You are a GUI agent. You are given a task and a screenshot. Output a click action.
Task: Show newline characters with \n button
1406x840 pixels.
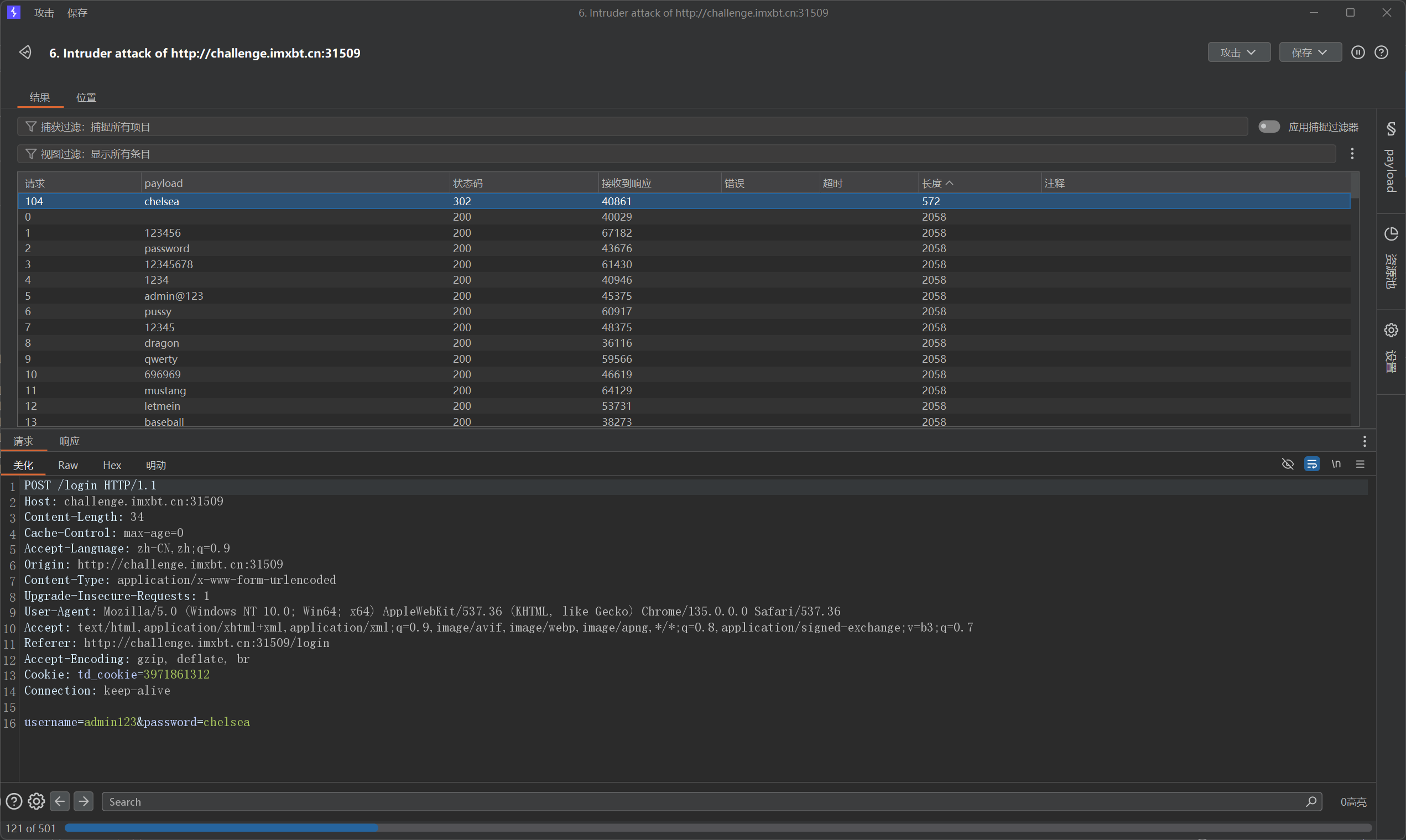(1336, 464)
